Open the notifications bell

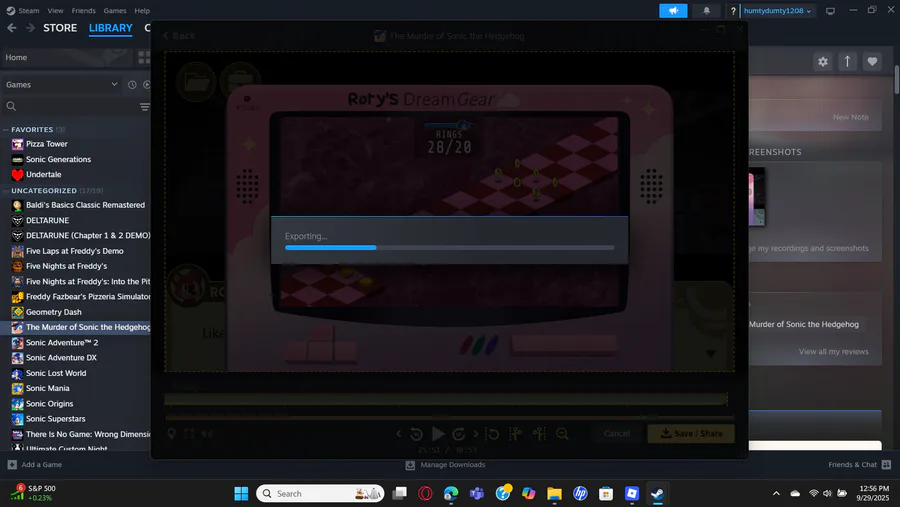coord(707,11)
